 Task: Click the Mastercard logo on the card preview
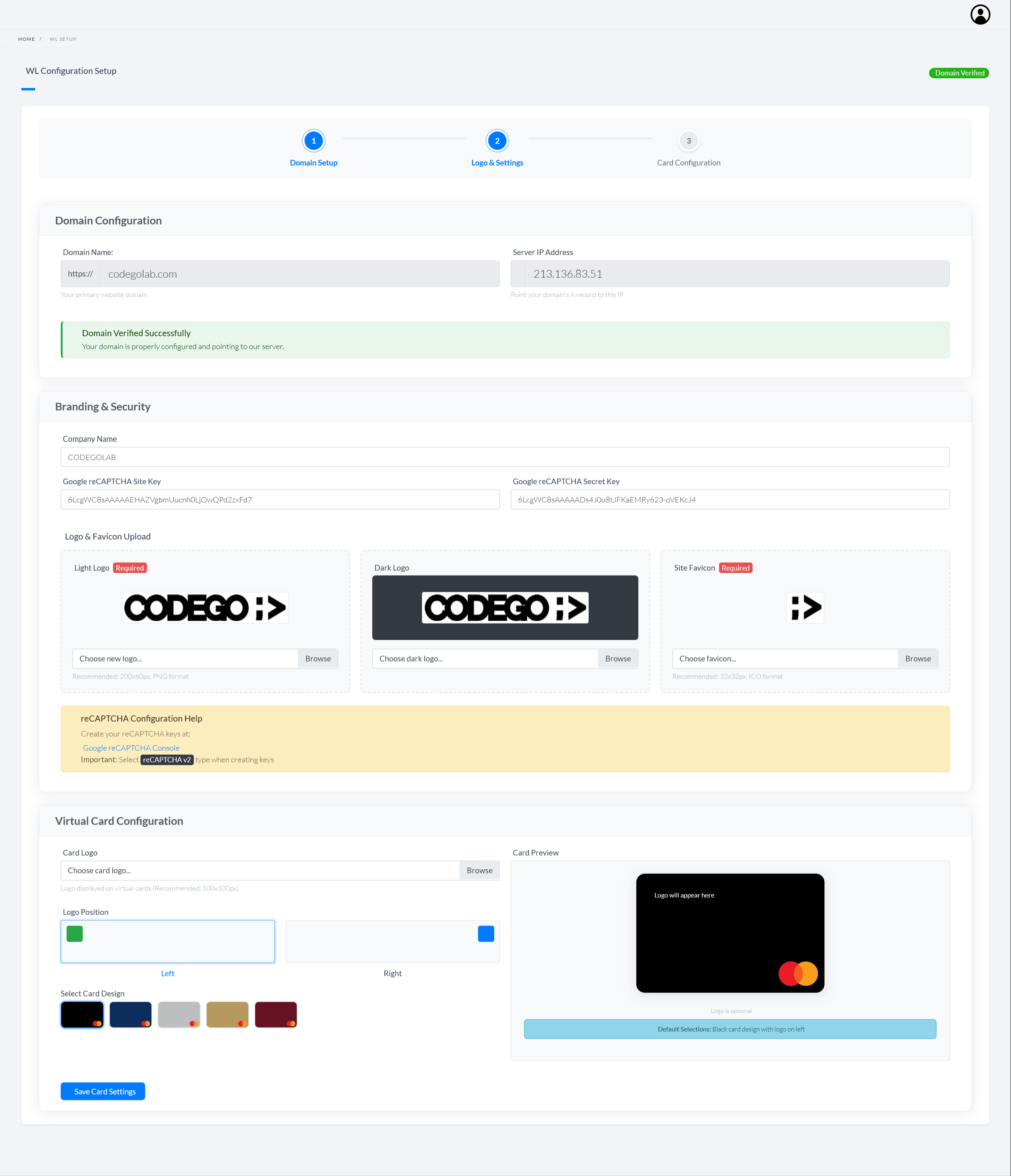[x=798, y=973]
